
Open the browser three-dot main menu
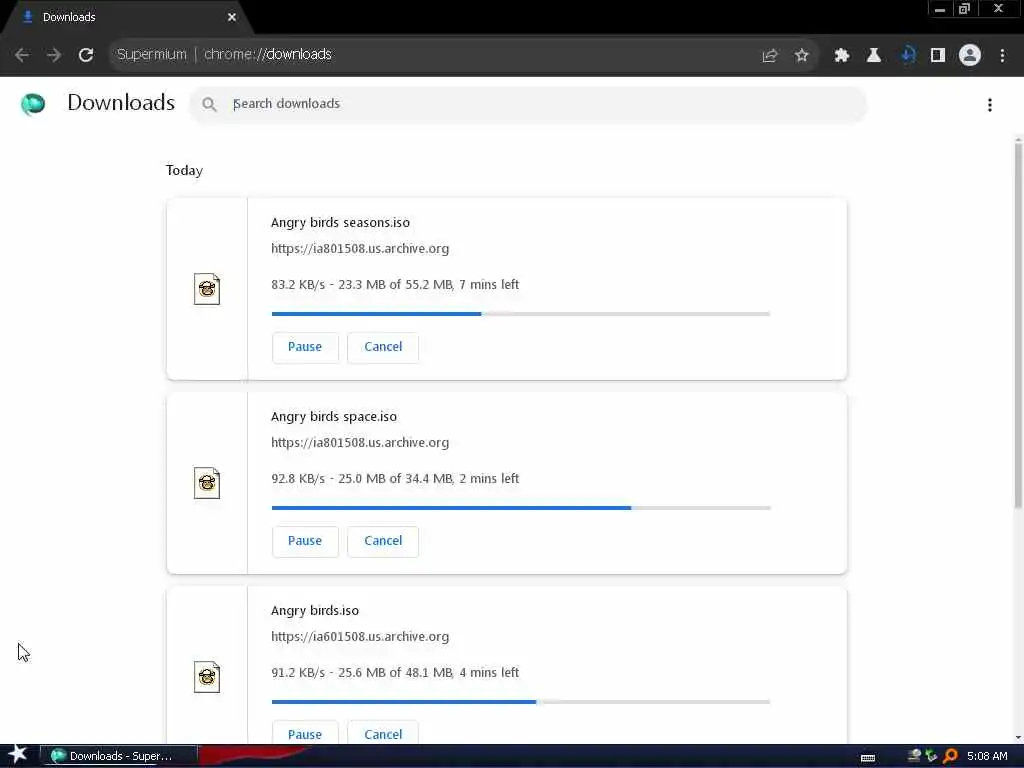(x=1002, y=56)
